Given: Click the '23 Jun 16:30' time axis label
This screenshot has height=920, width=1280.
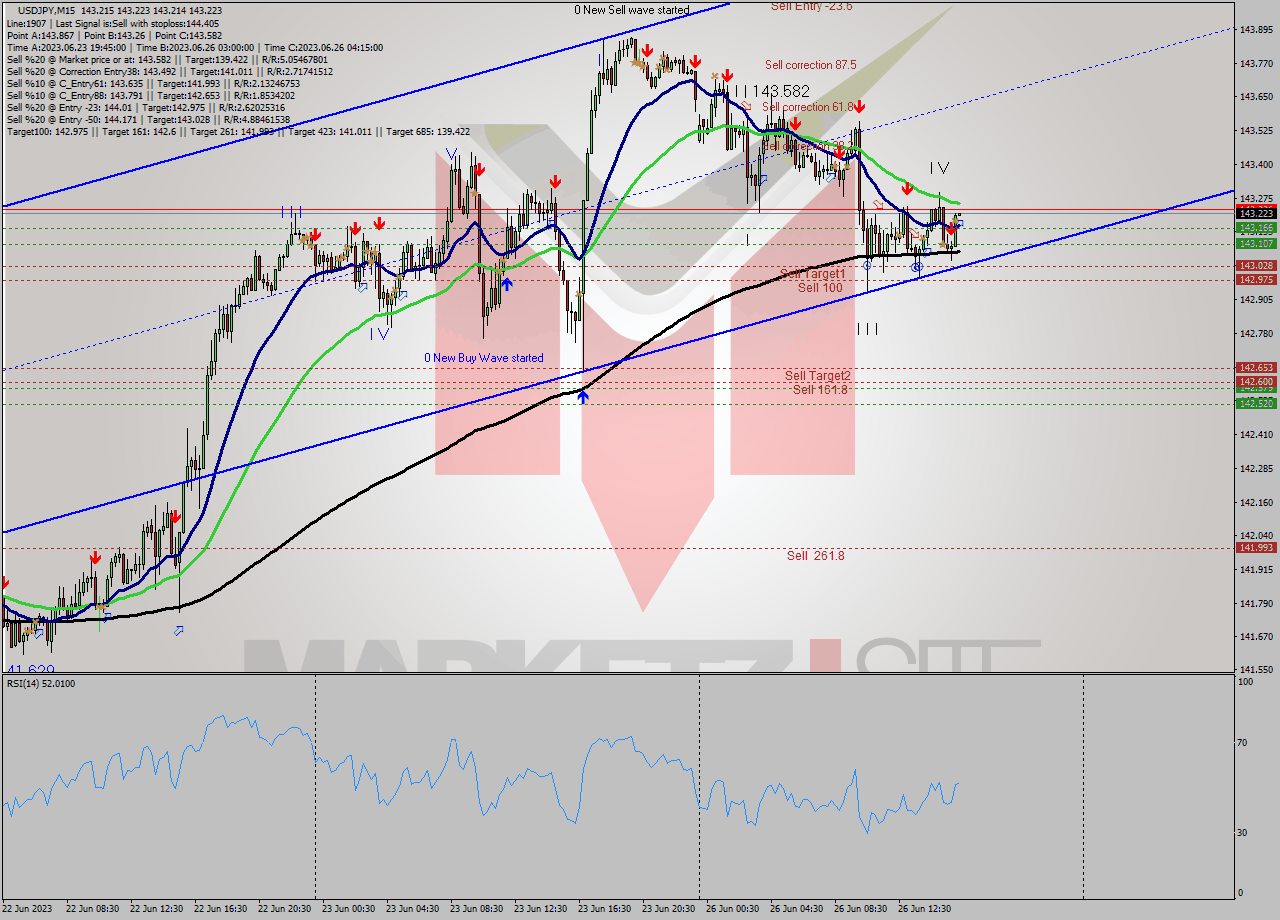Looking at the screenshot, I should [x=604, y=909].
